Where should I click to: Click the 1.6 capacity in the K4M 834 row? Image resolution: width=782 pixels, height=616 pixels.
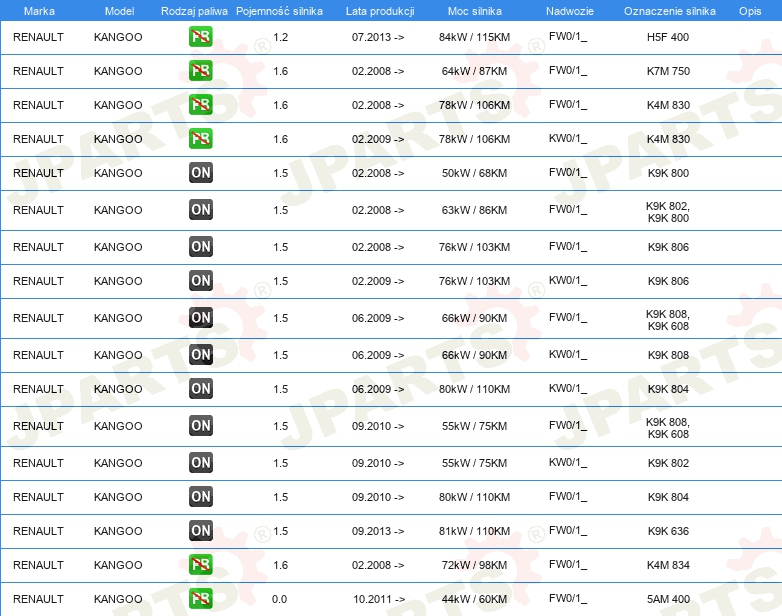281,565
